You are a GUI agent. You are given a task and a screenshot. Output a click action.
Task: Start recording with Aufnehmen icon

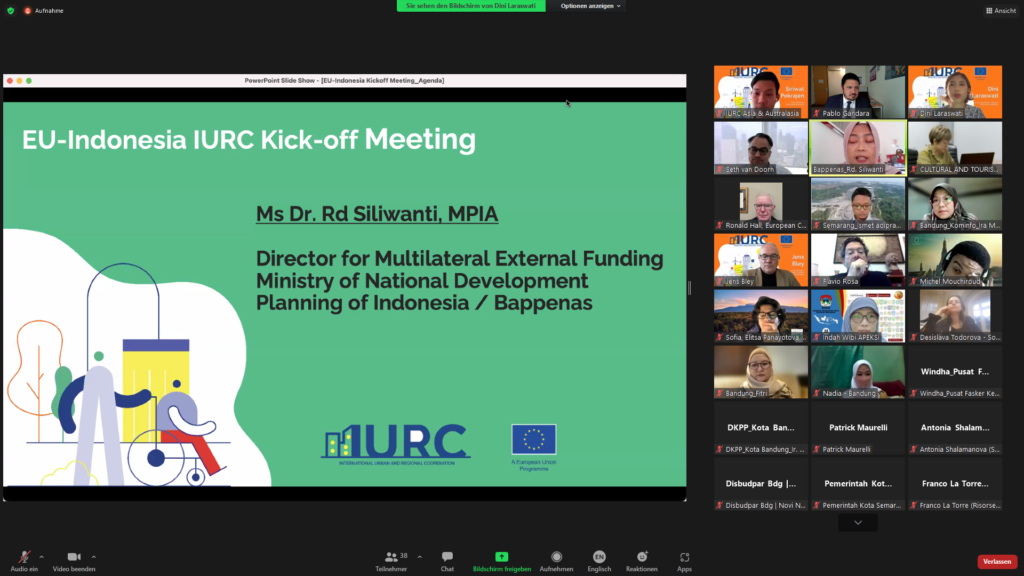point(556,557)
